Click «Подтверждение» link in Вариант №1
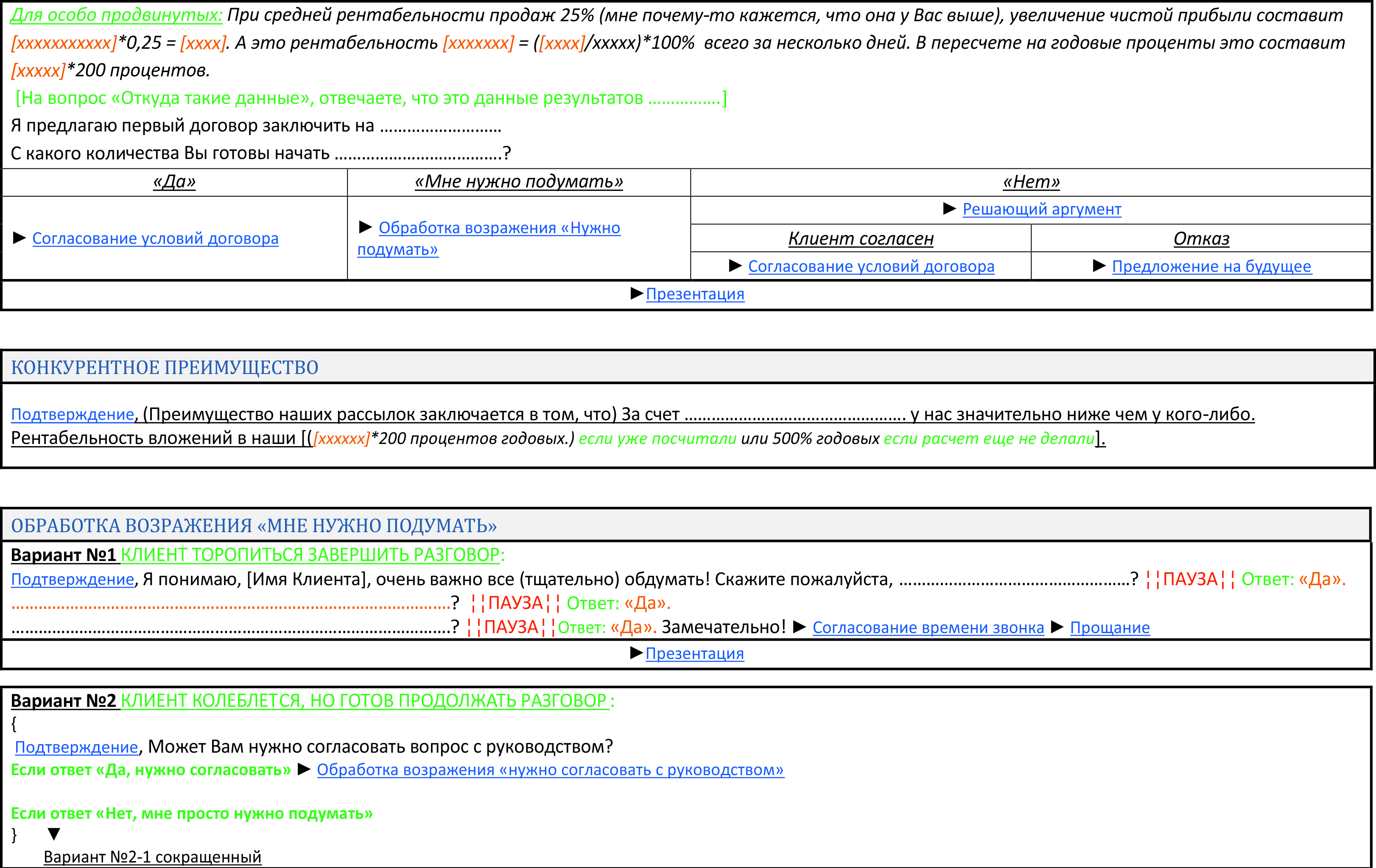 [x=73, y=579]
